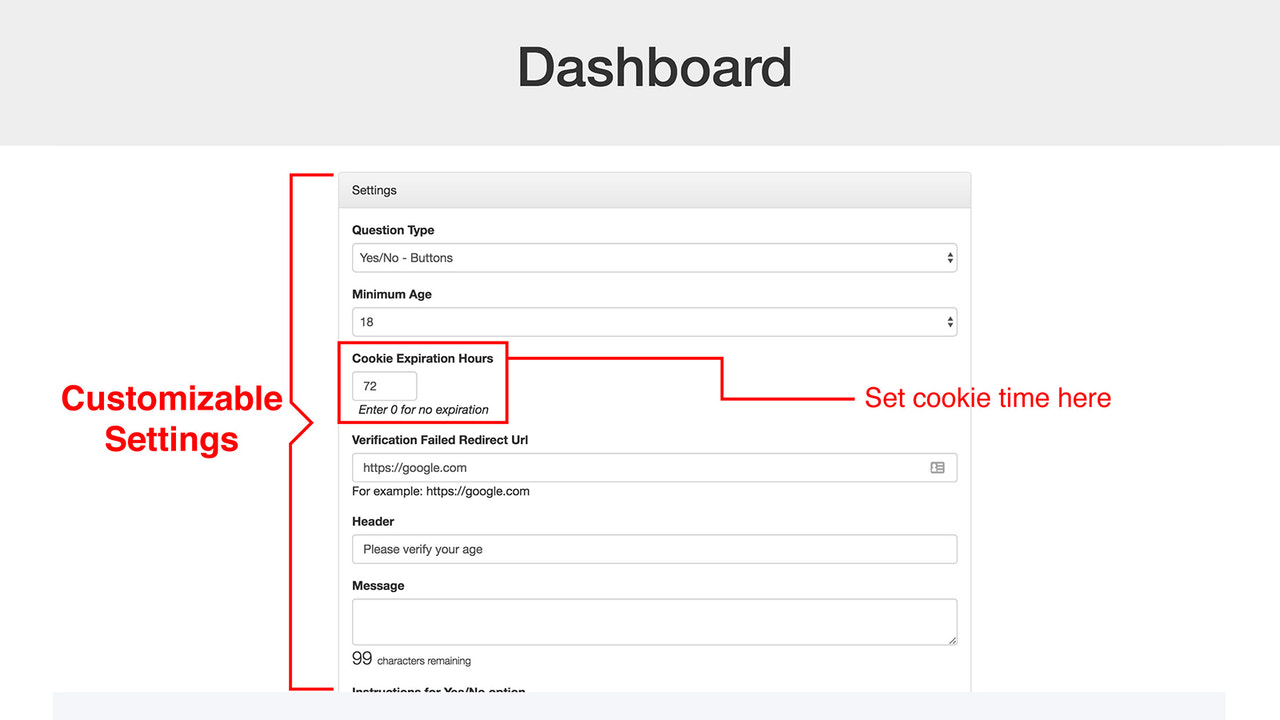Click the Dashboard title
The height and width of the screenshot is (720, 1280).
pyautogui.click(x=654, y=67)
